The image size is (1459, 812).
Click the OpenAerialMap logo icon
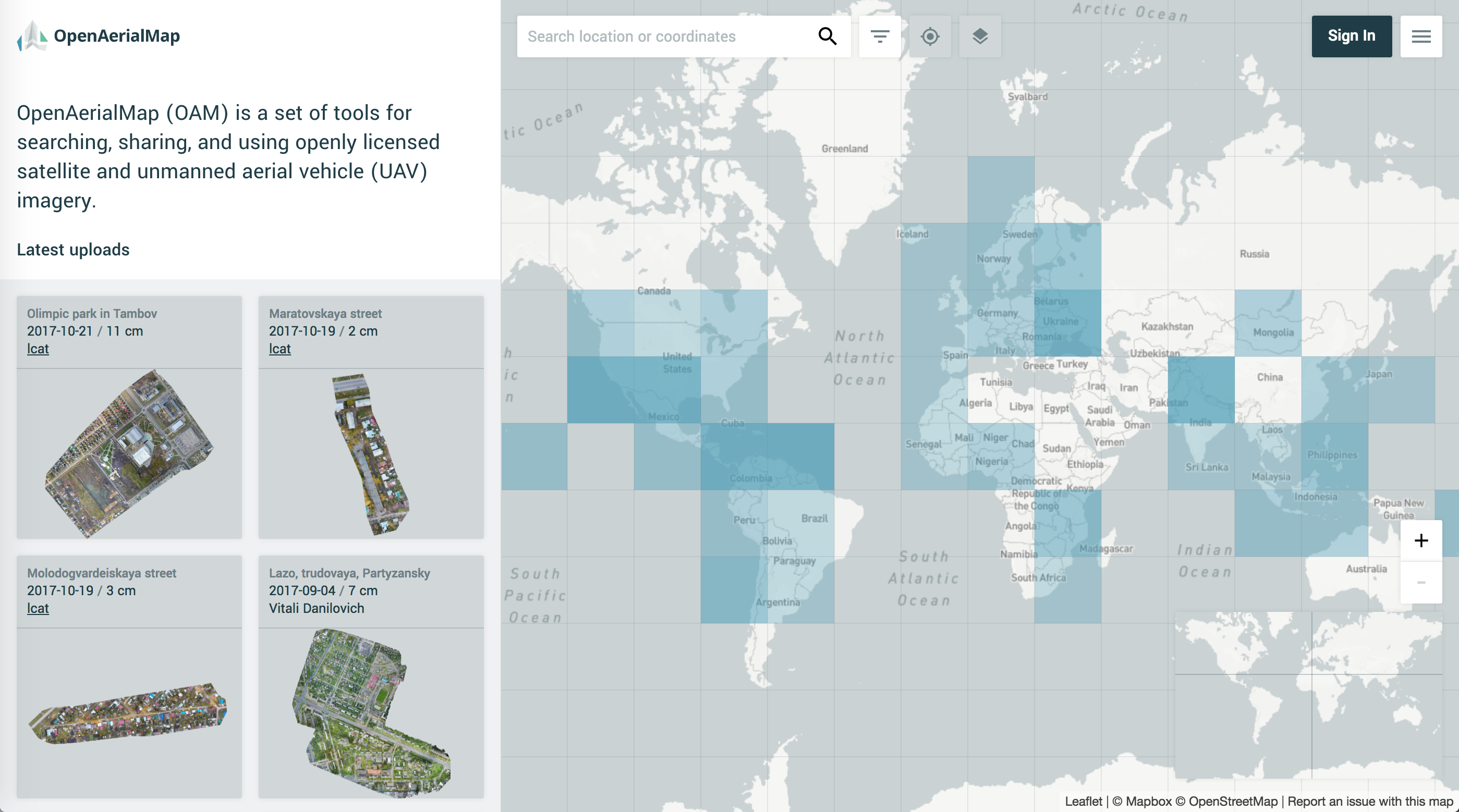[x=32, y=35]
